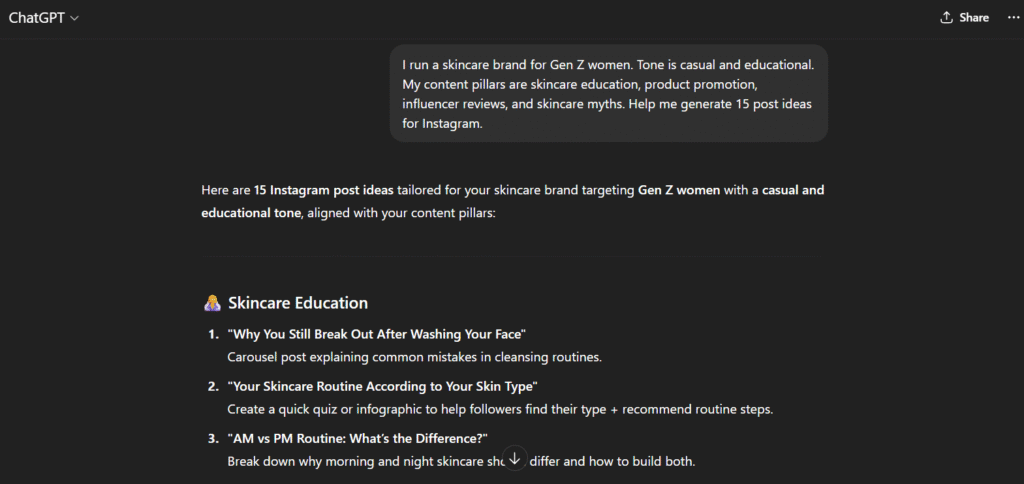Viewport: 1024px width, 484px height.
Task: Click the ChatGPT title label
Action: pos(37,18)
